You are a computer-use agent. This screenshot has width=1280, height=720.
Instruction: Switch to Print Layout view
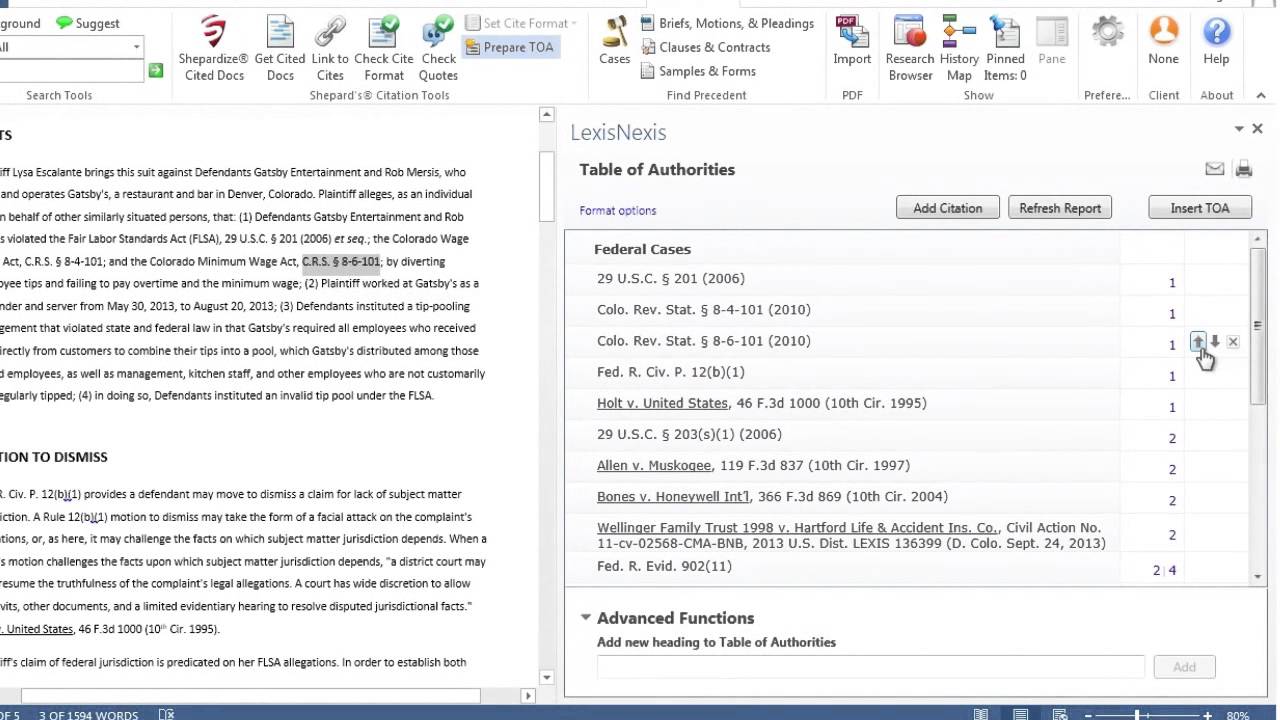coord(1020,714)
